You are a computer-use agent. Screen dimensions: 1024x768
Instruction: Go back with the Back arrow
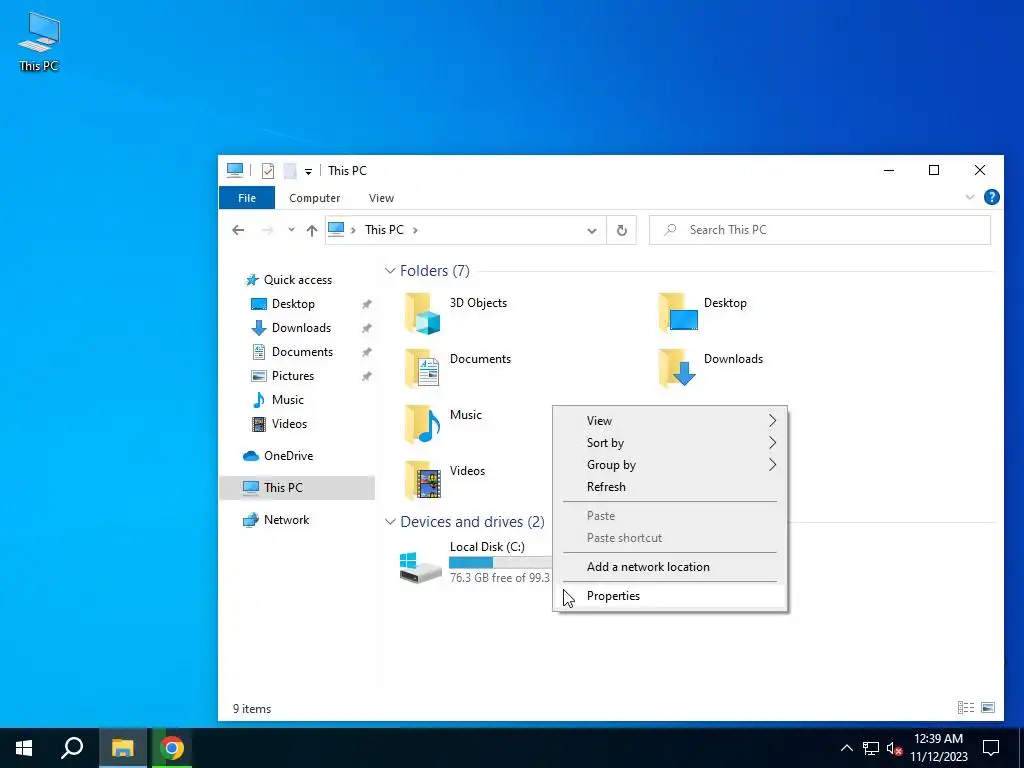pyautogui.click(x=238, y=230)
